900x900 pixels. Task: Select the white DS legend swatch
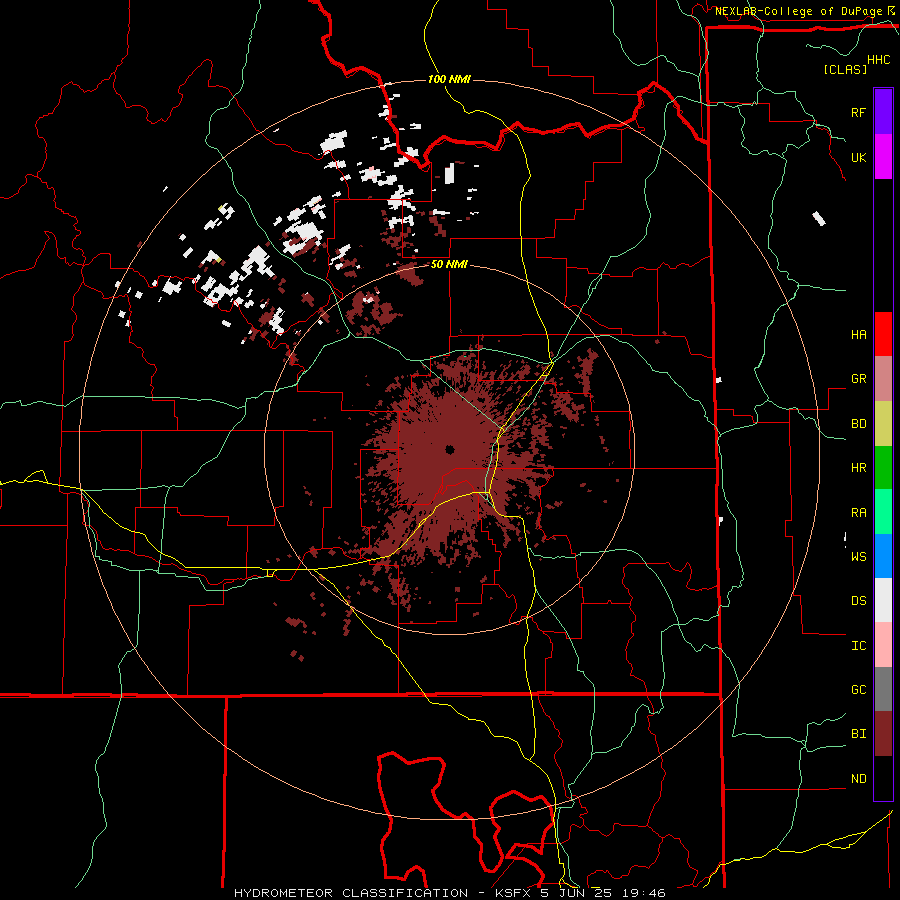click(x=883, y=600)
